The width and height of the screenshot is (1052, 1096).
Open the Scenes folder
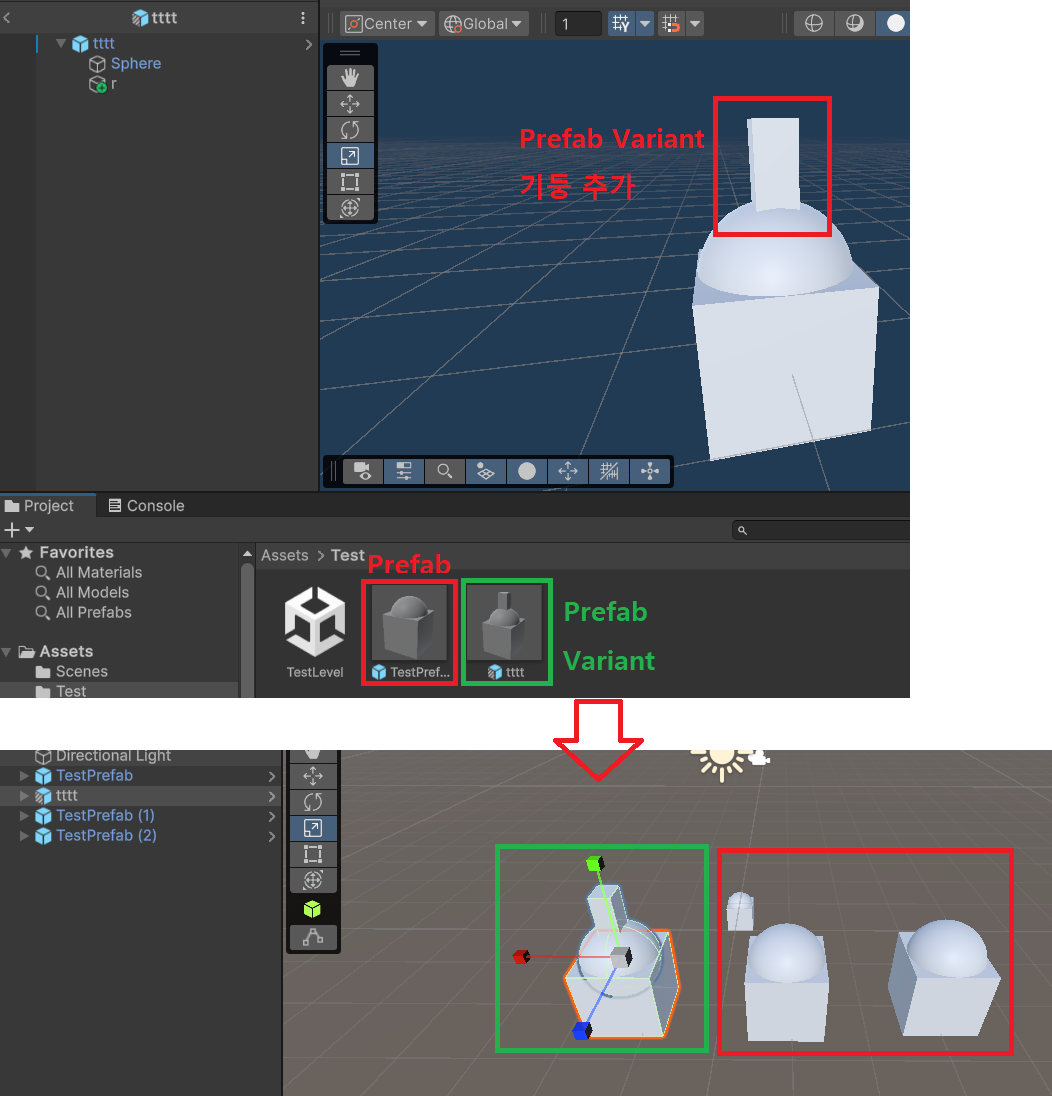pyautogui.click(x=81, y=672)
